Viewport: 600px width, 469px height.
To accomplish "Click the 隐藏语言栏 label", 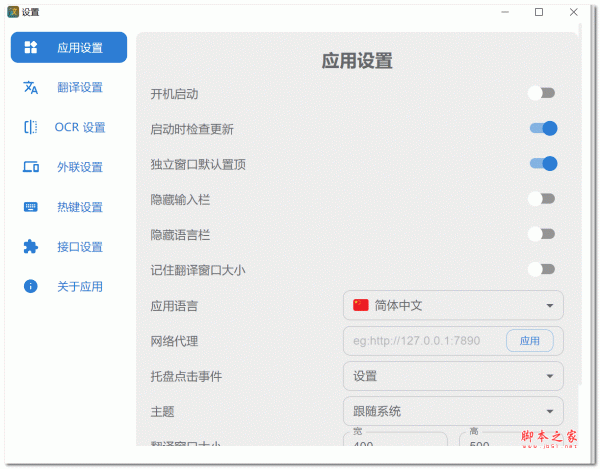I will click(x=180, y=235).
